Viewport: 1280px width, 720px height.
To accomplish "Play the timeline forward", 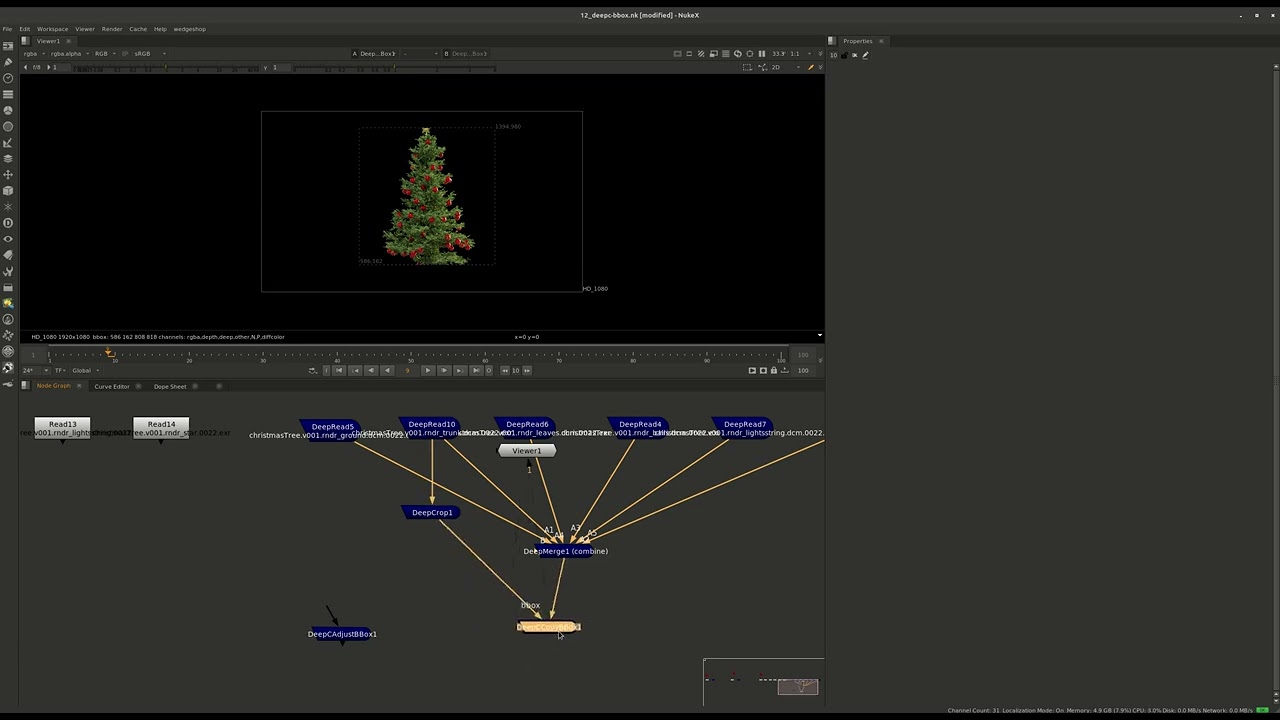I will click(x=428, y=370).
